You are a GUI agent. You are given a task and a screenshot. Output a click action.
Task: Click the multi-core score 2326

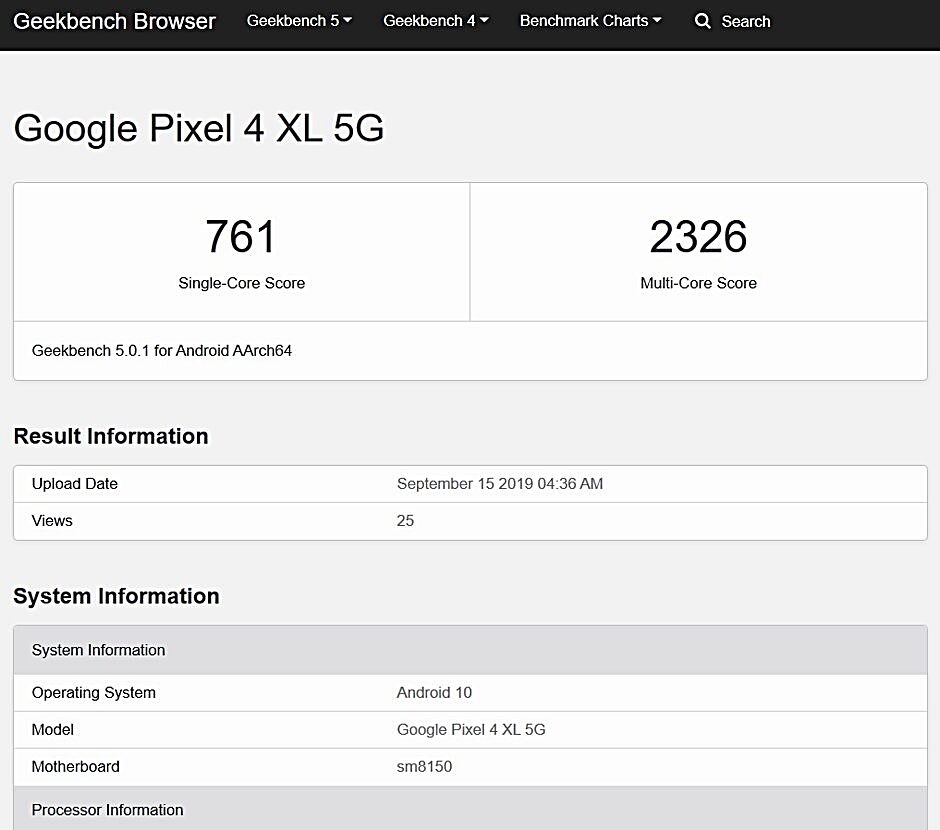[698, 237]
